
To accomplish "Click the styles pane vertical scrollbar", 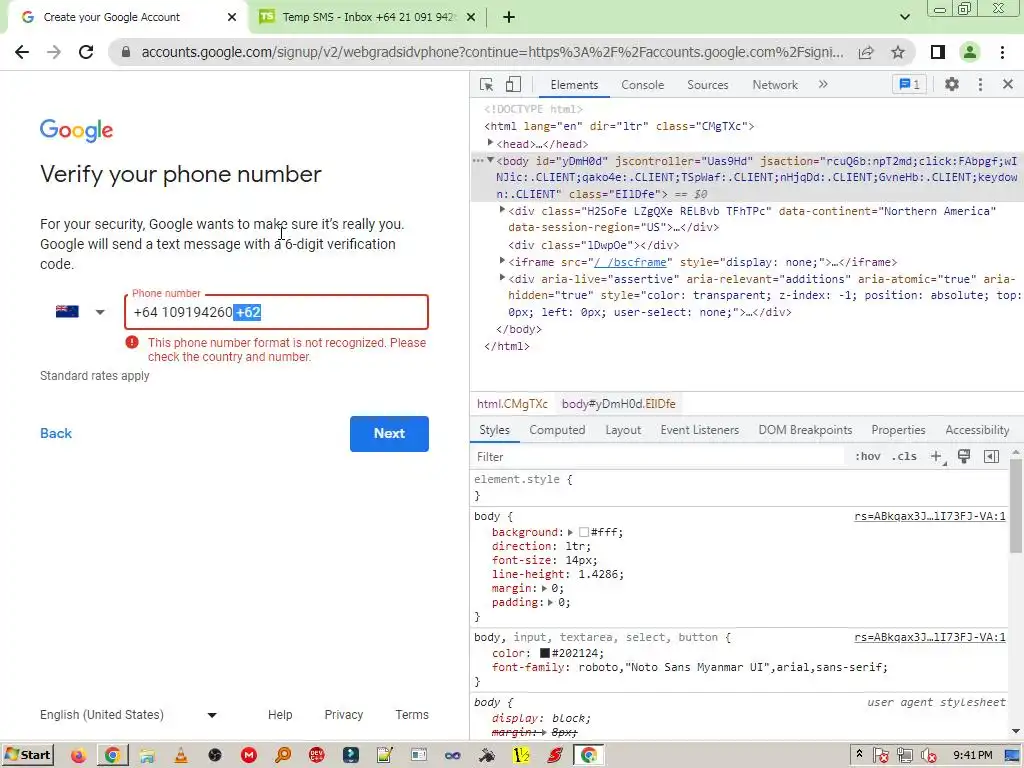I will 1016,506.
